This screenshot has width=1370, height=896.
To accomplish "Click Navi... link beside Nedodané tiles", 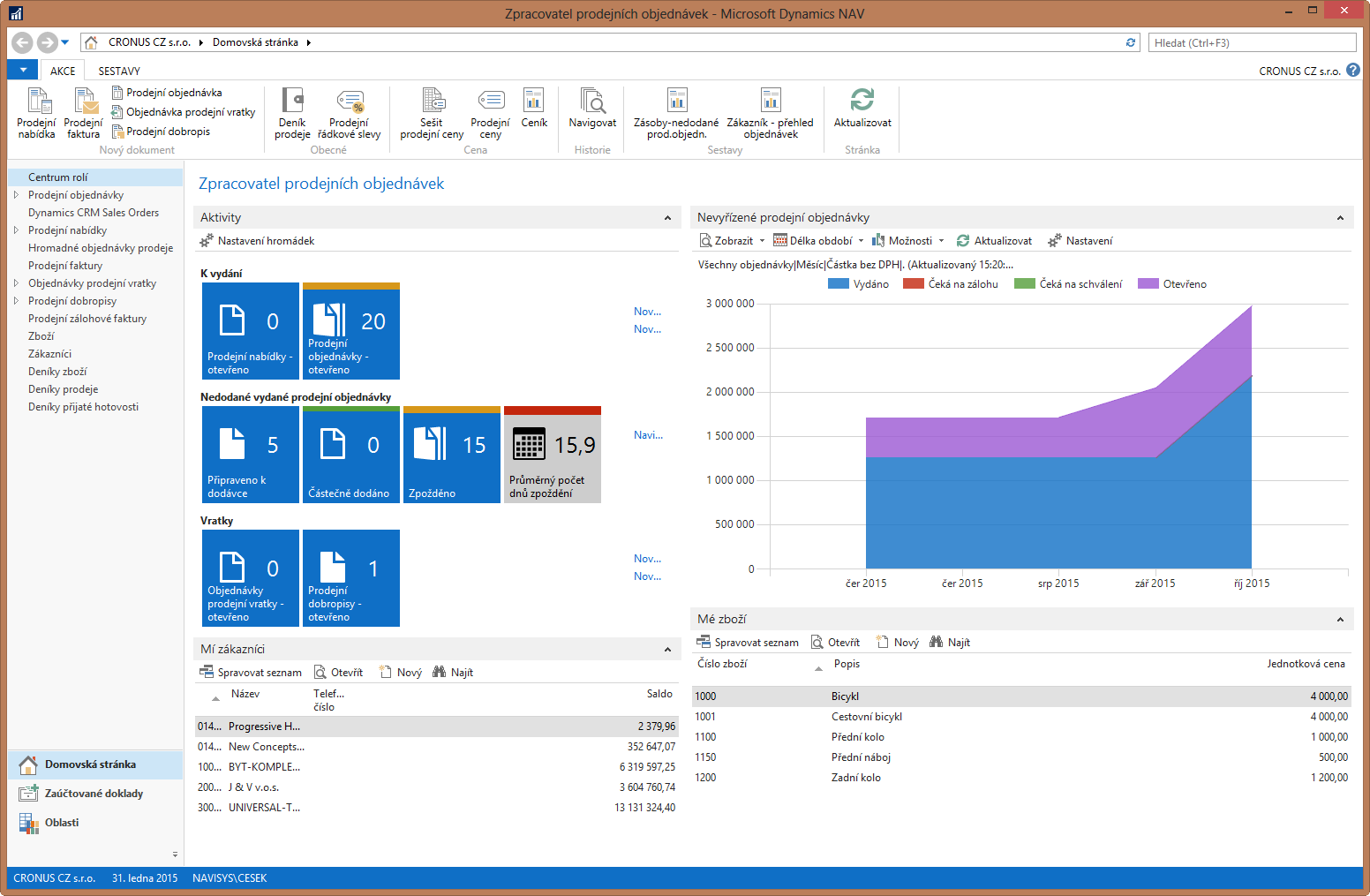I will point(648,435).
